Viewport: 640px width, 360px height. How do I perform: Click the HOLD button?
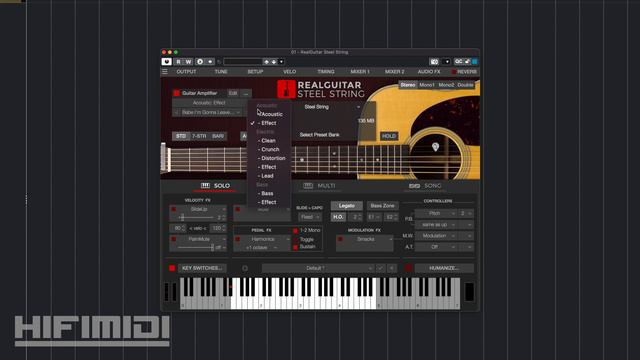tap(389, 136)
